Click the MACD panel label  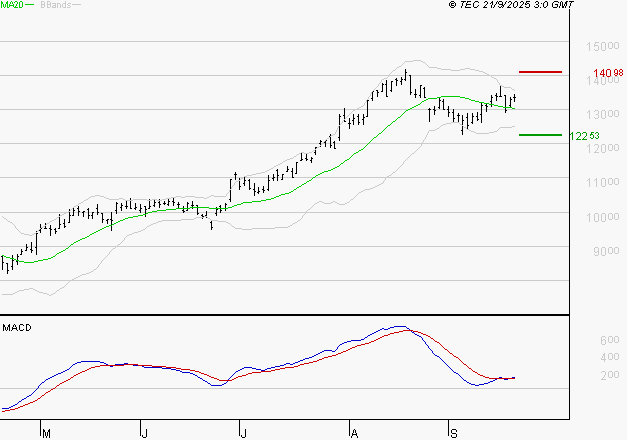click(17, 328)
